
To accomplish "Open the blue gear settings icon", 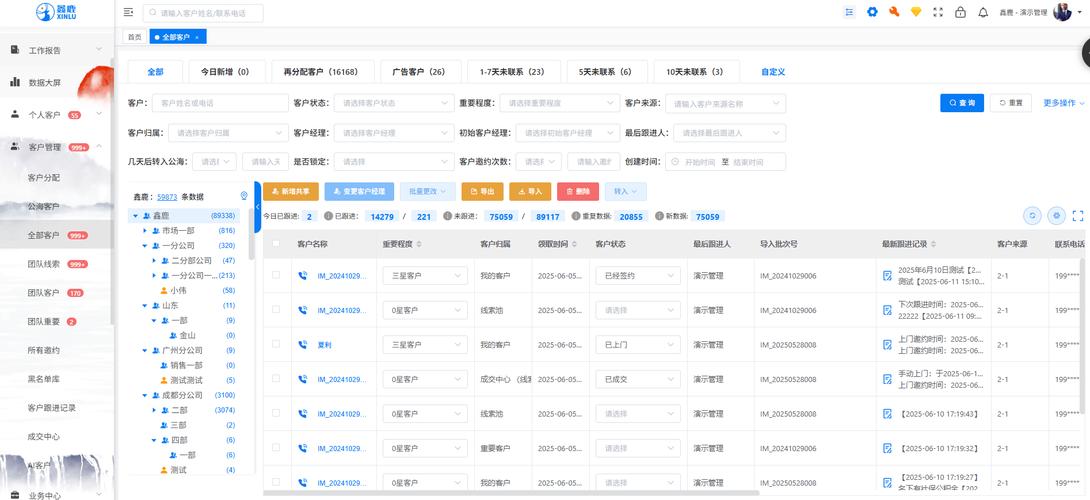I will coord(872,12).
